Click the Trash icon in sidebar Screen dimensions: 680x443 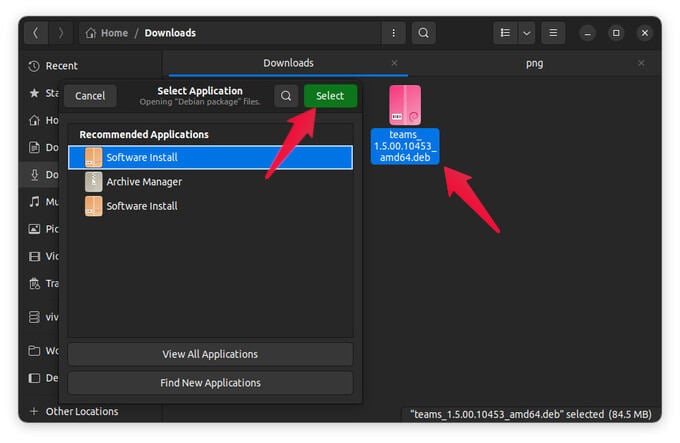point(34,283)
